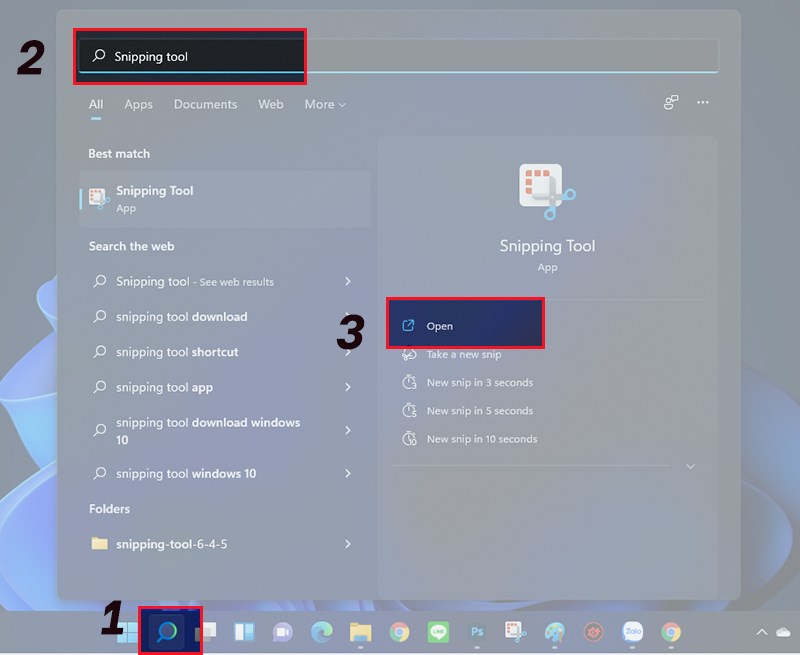This screenshot has width=800, height=655.
Task: Expand arrow for Snipping tool web results
Action: [x=348, y=281]
